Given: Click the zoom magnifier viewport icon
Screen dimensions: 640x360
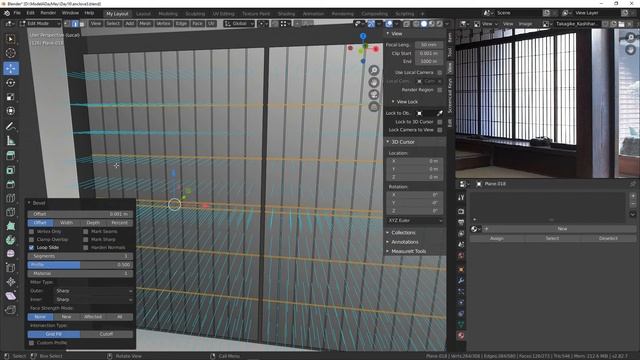Looking at the screenshot, I should [374, 71].
